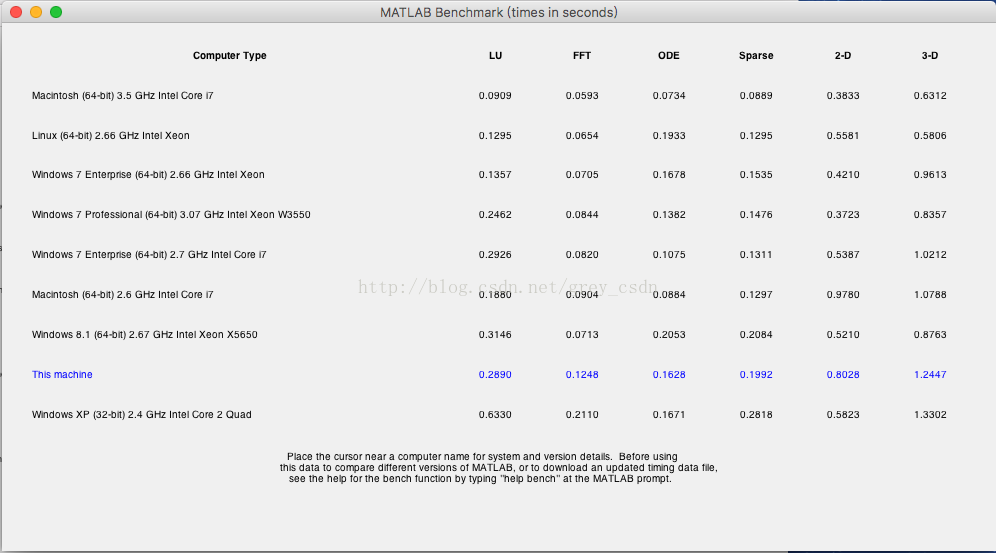
Task: Click LU value 0.1357
Action: tap(495, 175)
